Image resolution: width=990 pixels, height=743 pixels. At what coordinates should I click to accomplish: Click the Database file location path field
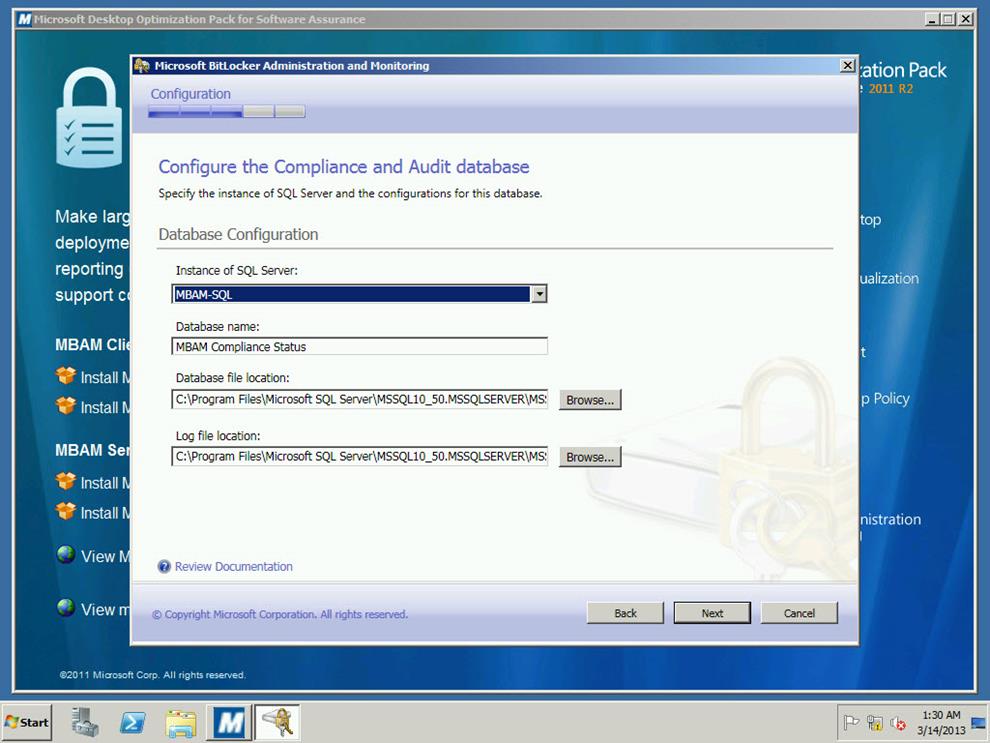coord(359,400)
